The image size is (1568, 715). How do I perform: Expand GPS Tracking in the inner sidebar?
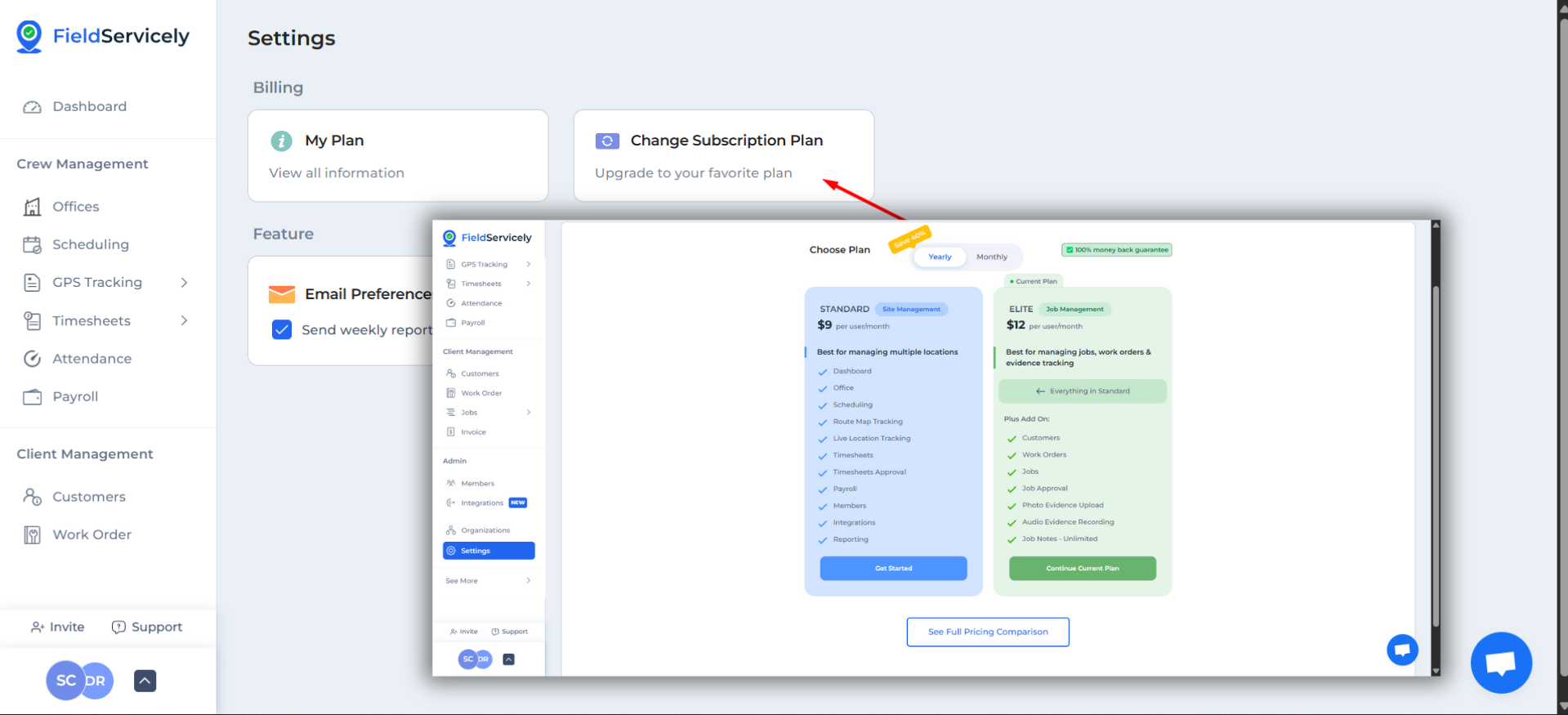529,264
